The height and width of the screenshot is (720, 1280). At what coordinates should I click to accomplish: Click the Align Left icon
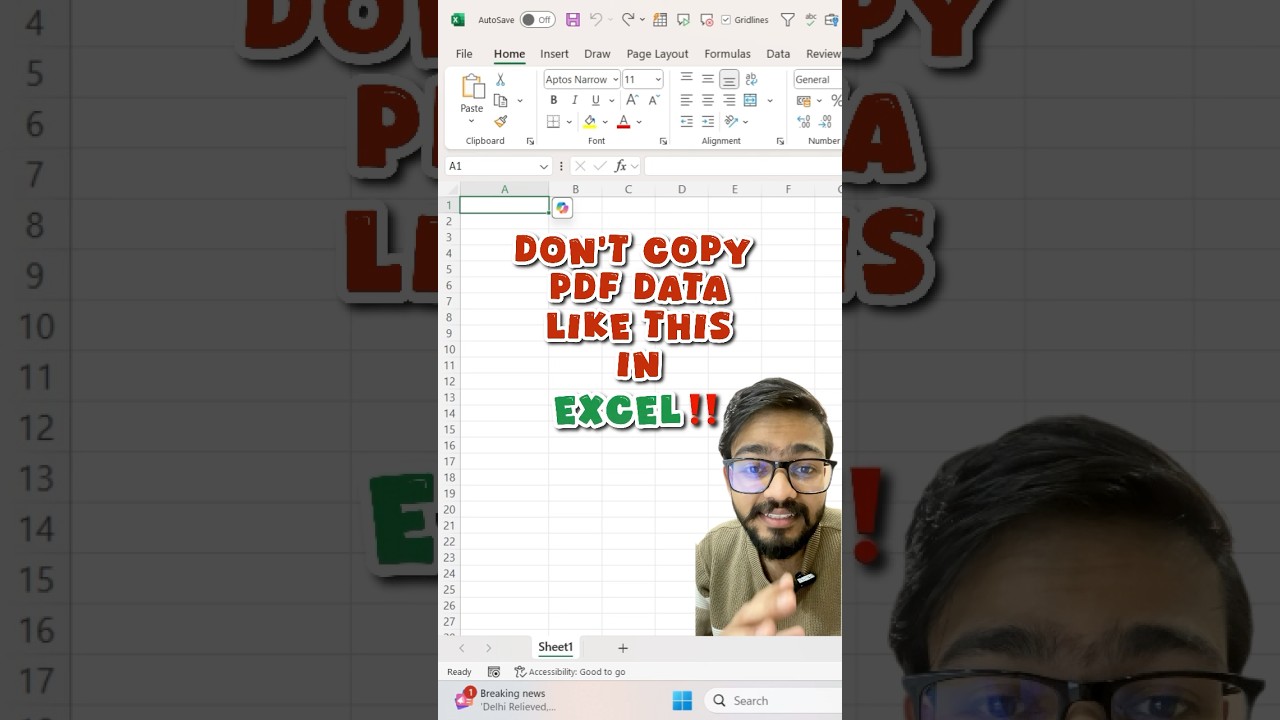(686, 100)
